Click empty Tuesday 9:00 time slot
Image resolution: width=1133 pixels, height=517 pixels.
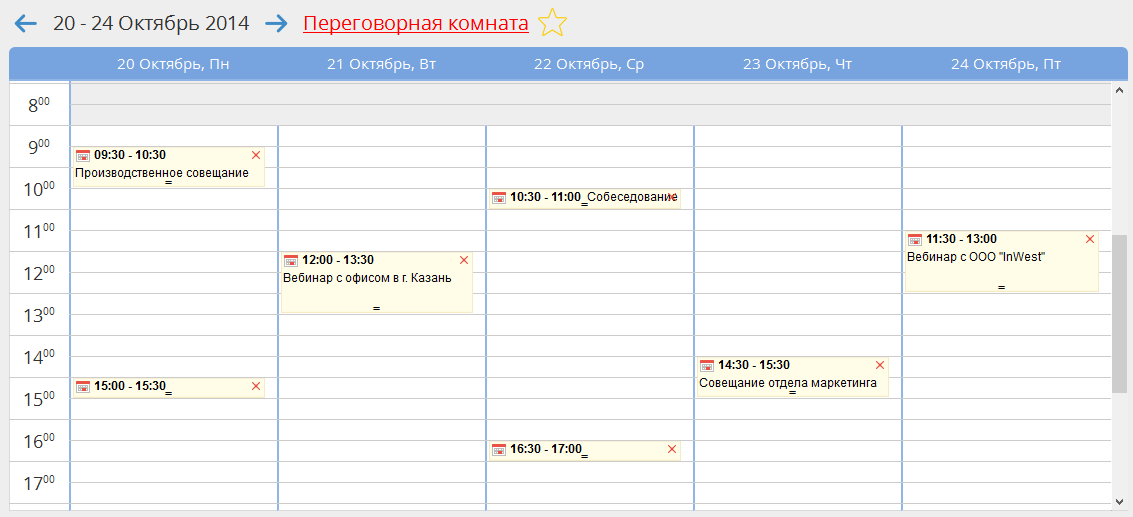tap(381, 136)
